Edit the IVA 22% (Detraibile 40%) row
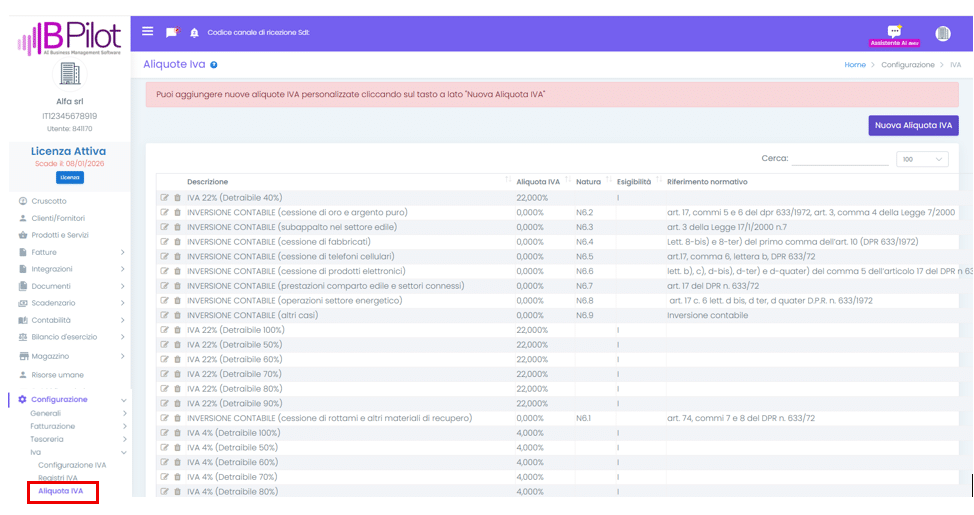Screen dimensions: 974x515 tap(165, 198)
